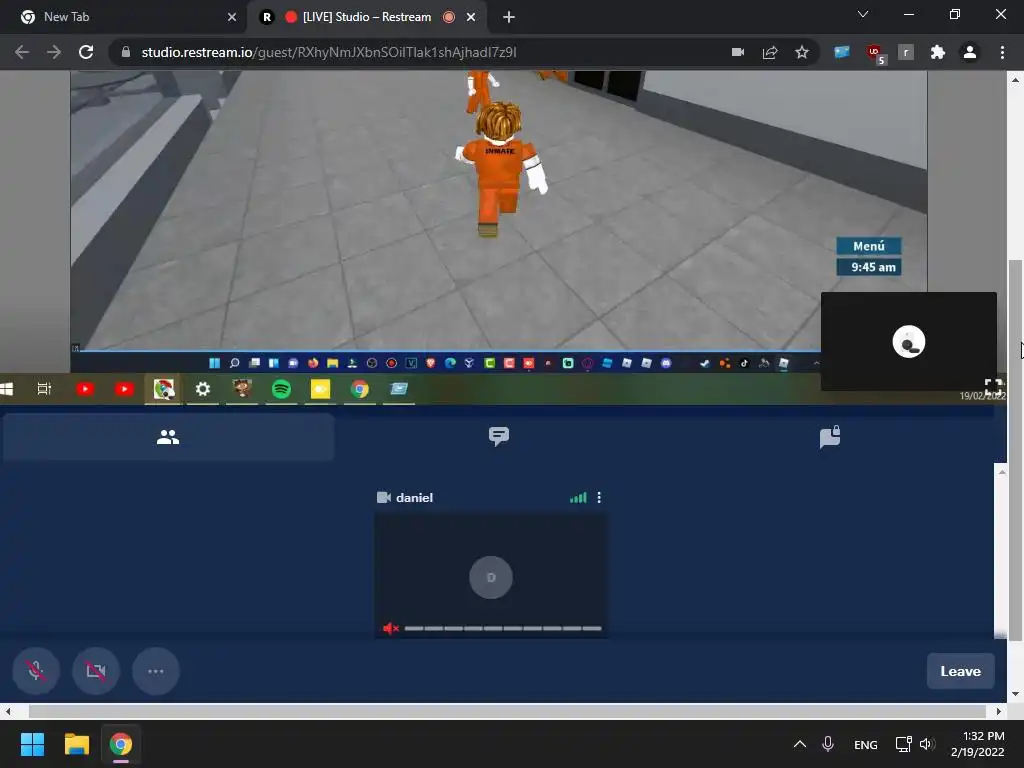Open the chat tab

[x=499, y=436]
